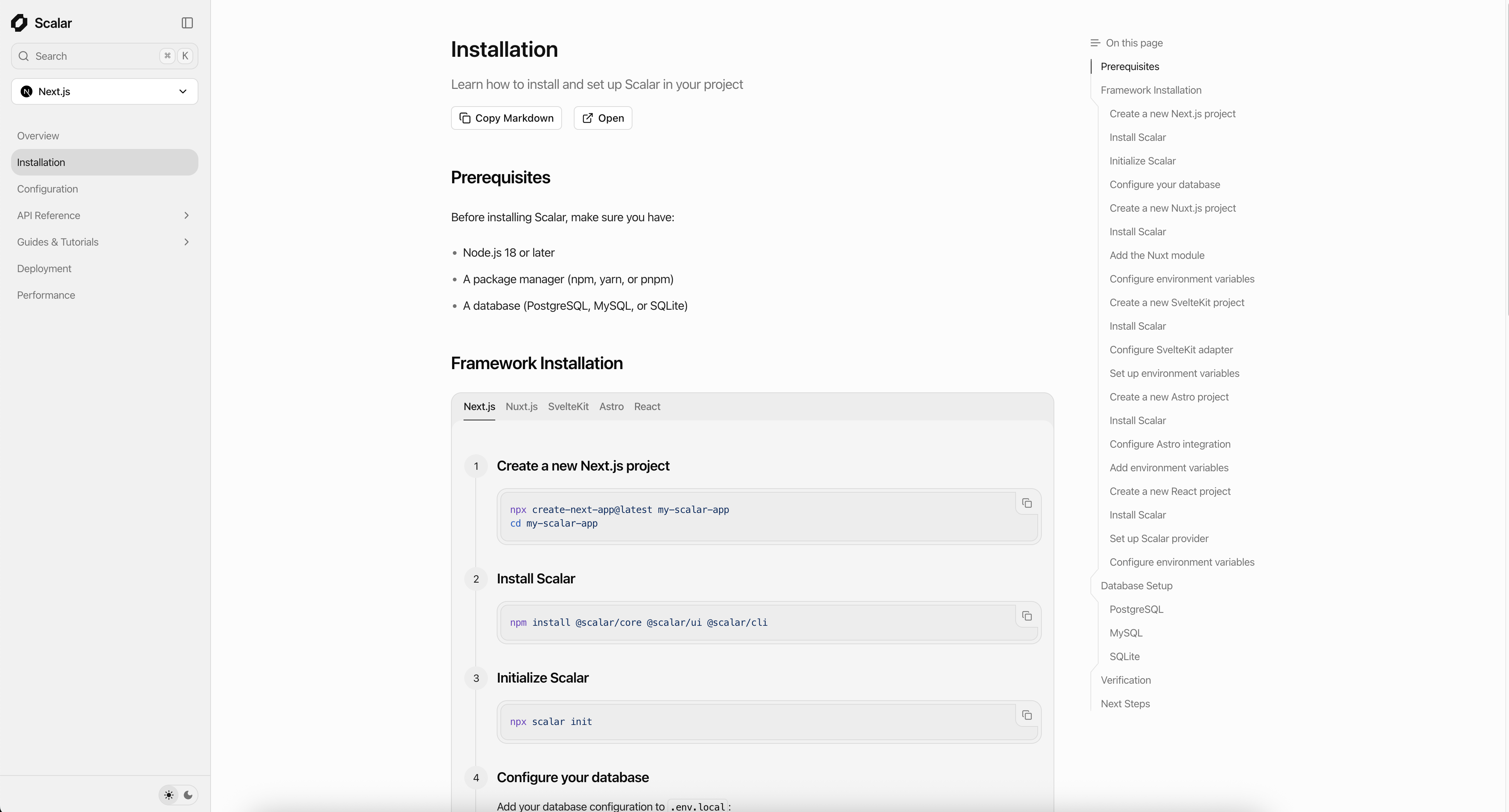Go to Overview in sidebar

(105, 136)
